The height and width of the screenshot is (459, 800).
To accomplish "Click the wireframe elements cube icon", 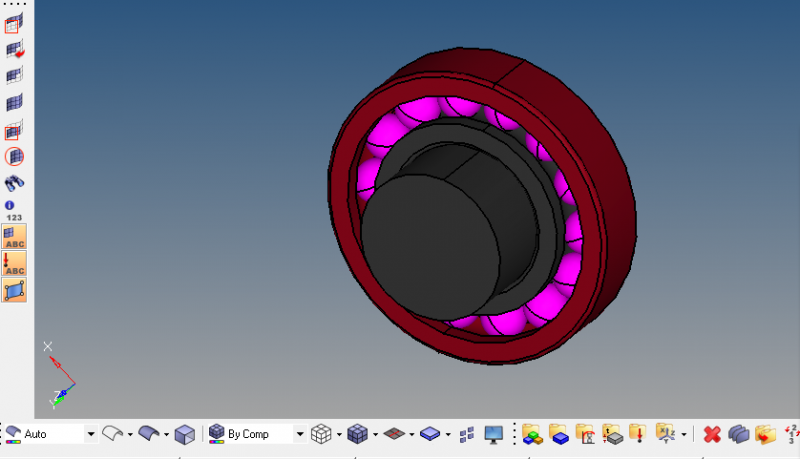I will [x=321, y=434].
